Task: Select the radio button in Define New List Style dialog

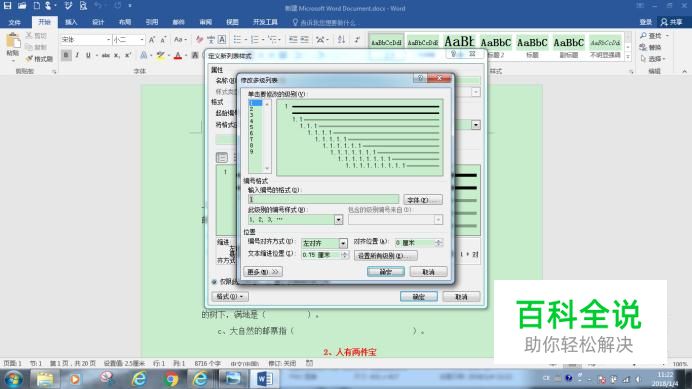Action: 214,282
